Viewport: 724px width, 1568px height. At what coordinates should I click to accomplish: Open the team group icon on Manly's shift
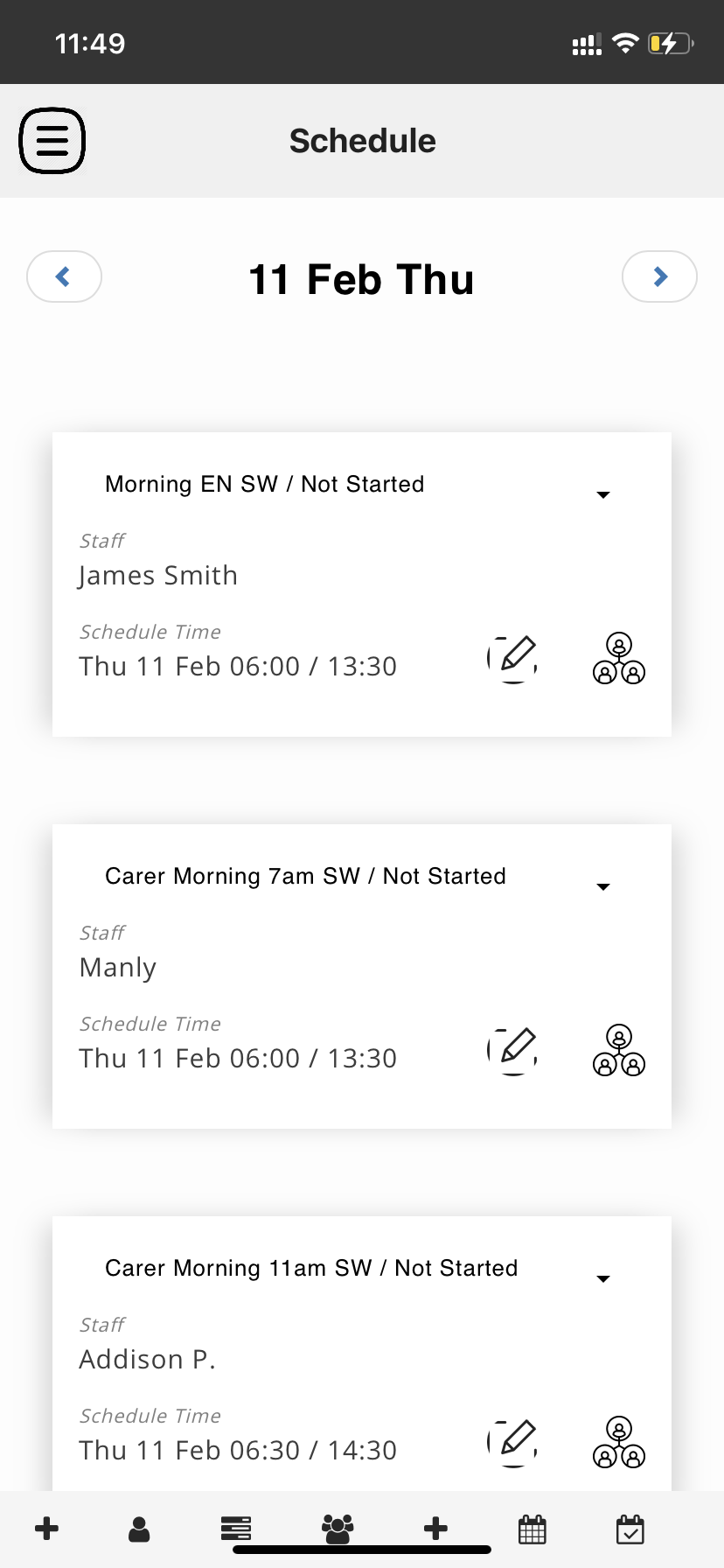619,1051
